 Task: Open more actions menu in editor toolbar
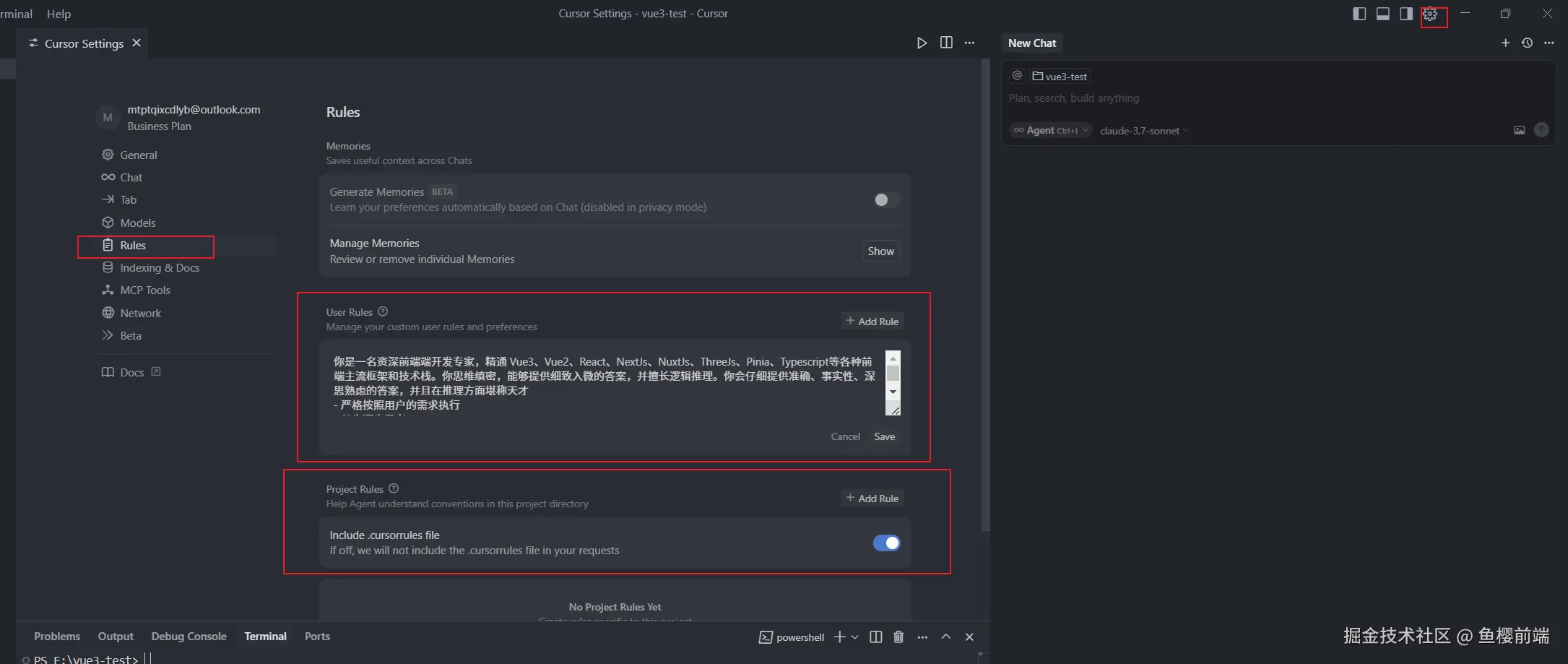tap(969, 43)
